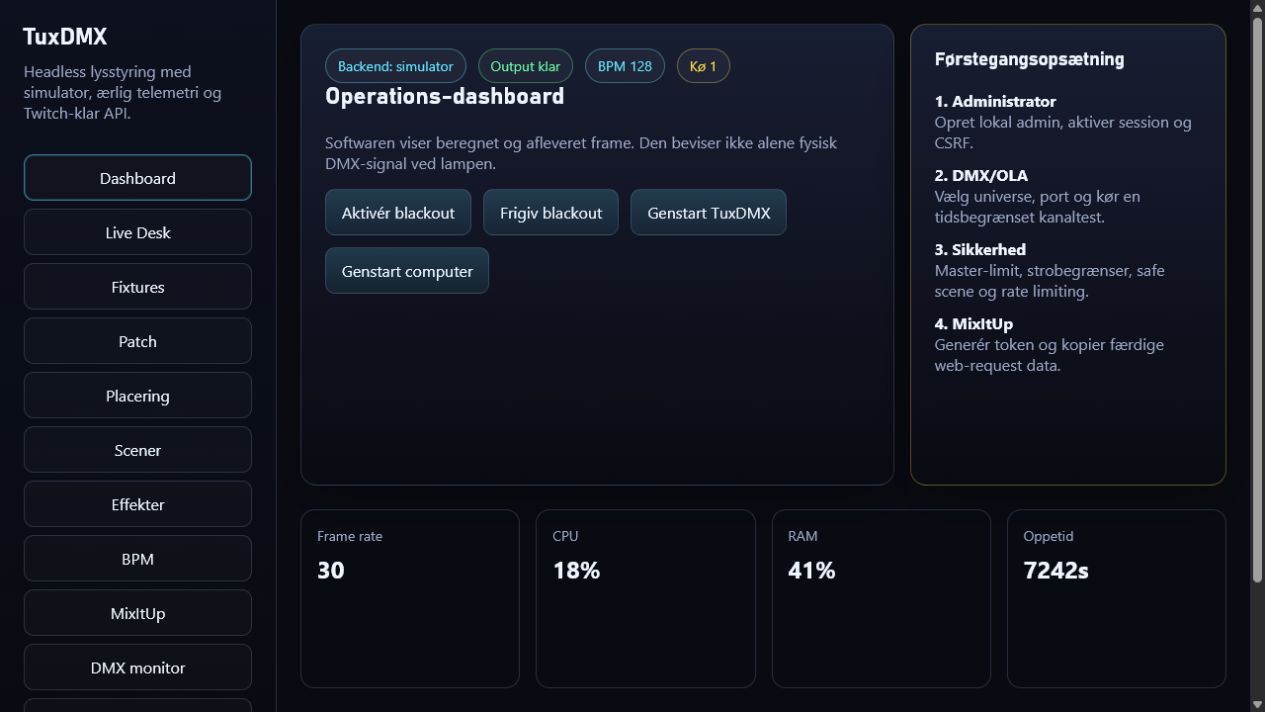Image resolution: width=1265 pixels, height=712 pixels.
Task: Click the scrollbar up arrow
Action: [1257, 7]
